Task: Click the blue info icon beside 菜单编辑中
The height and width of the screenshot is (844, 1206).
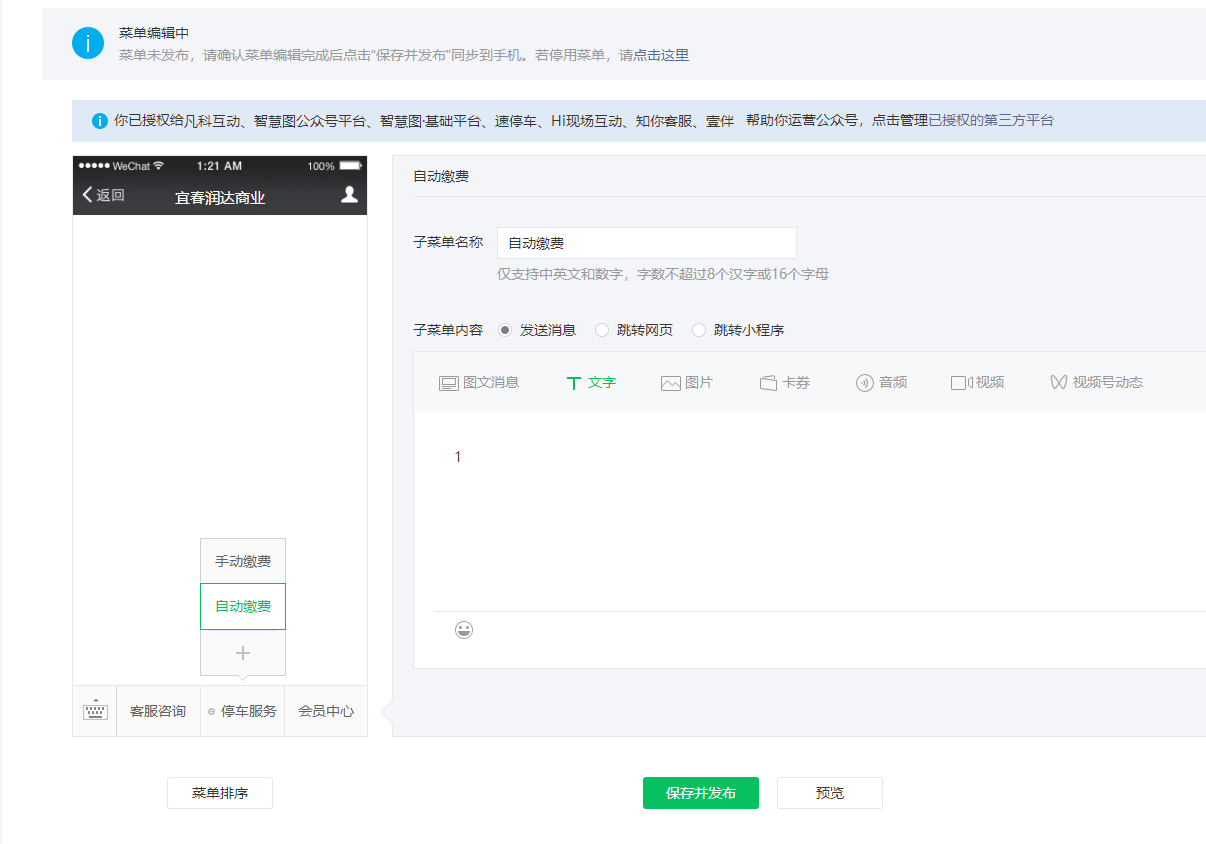Action: coord(88,43)
